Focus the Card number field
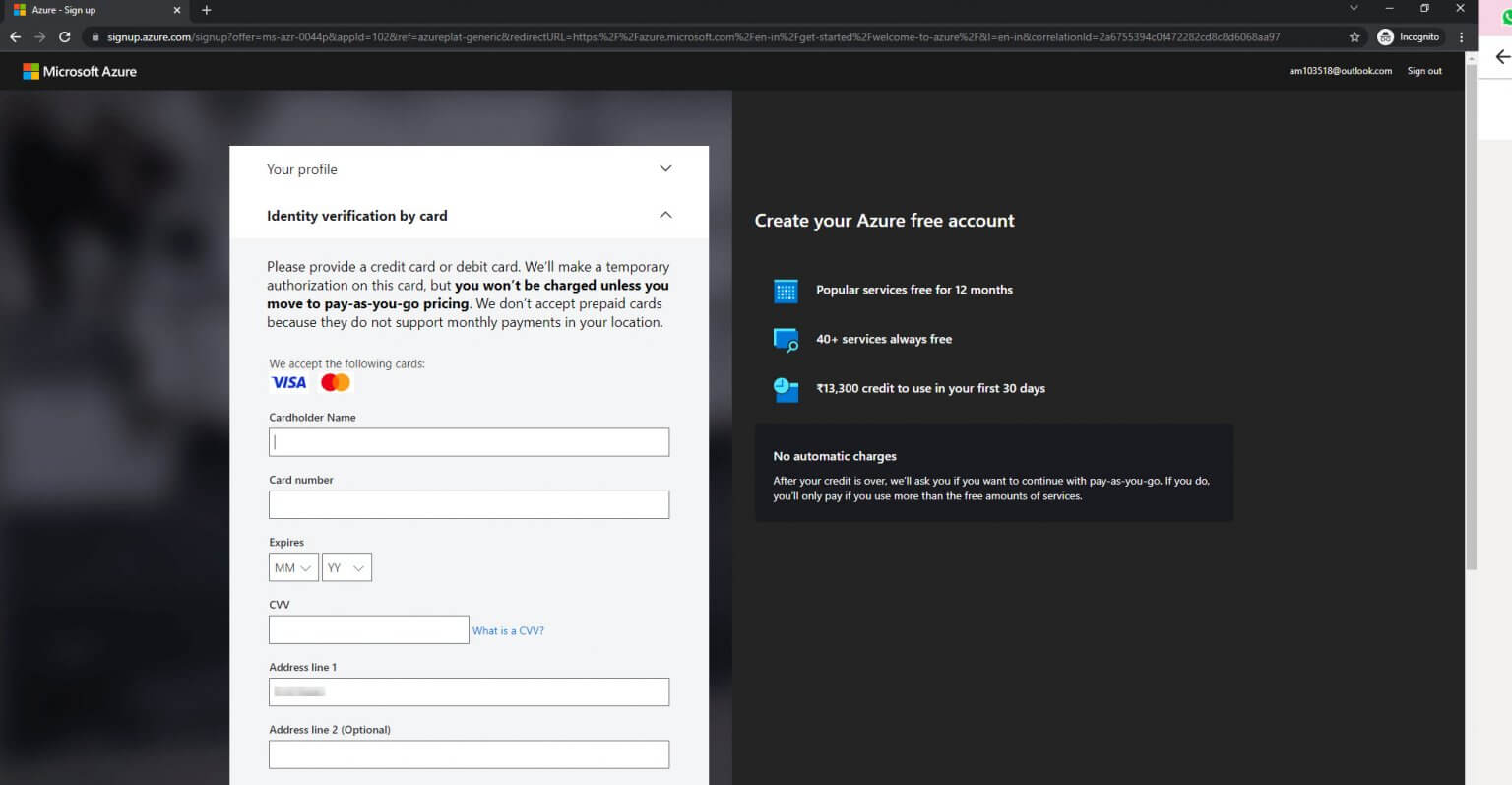 pos(469,505)
